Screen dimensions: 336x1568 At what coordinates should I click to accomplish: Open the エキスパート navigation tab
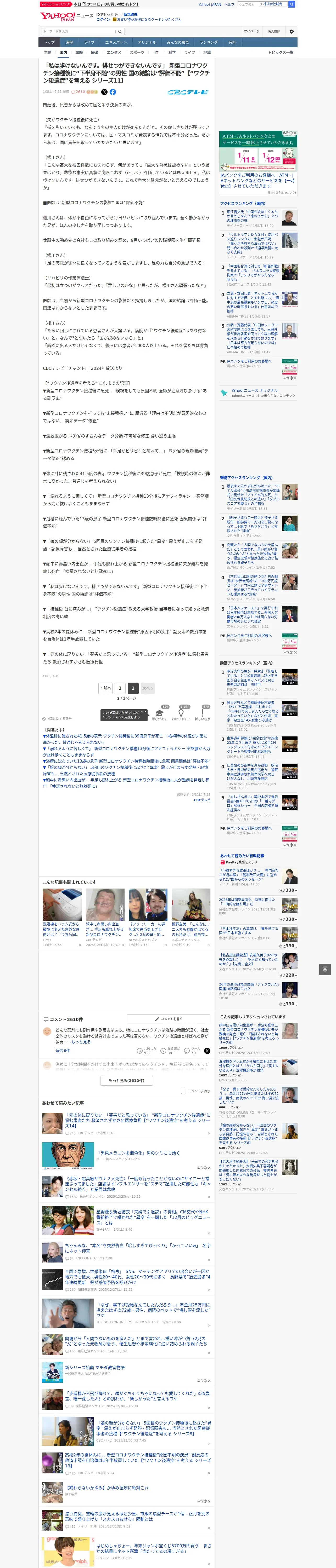point(116,43)
